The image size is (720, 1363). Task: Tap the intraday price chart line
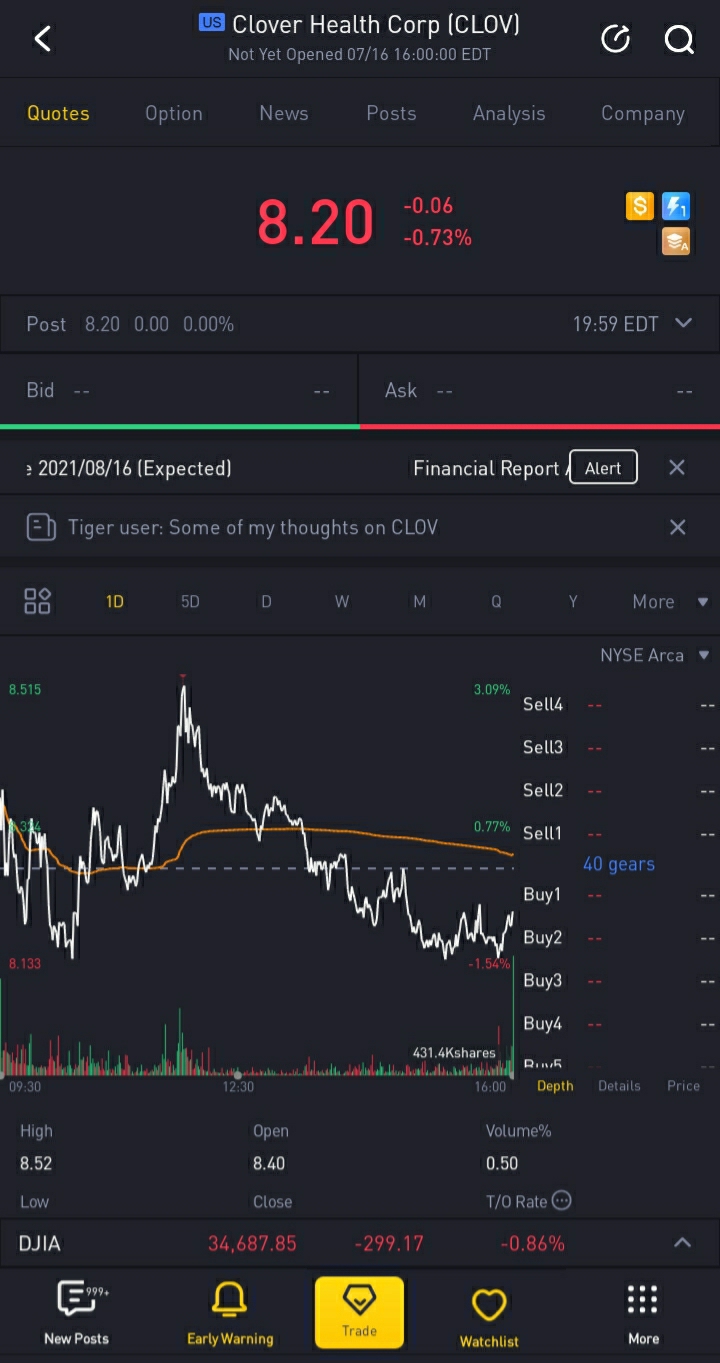[x=256, y=820]
